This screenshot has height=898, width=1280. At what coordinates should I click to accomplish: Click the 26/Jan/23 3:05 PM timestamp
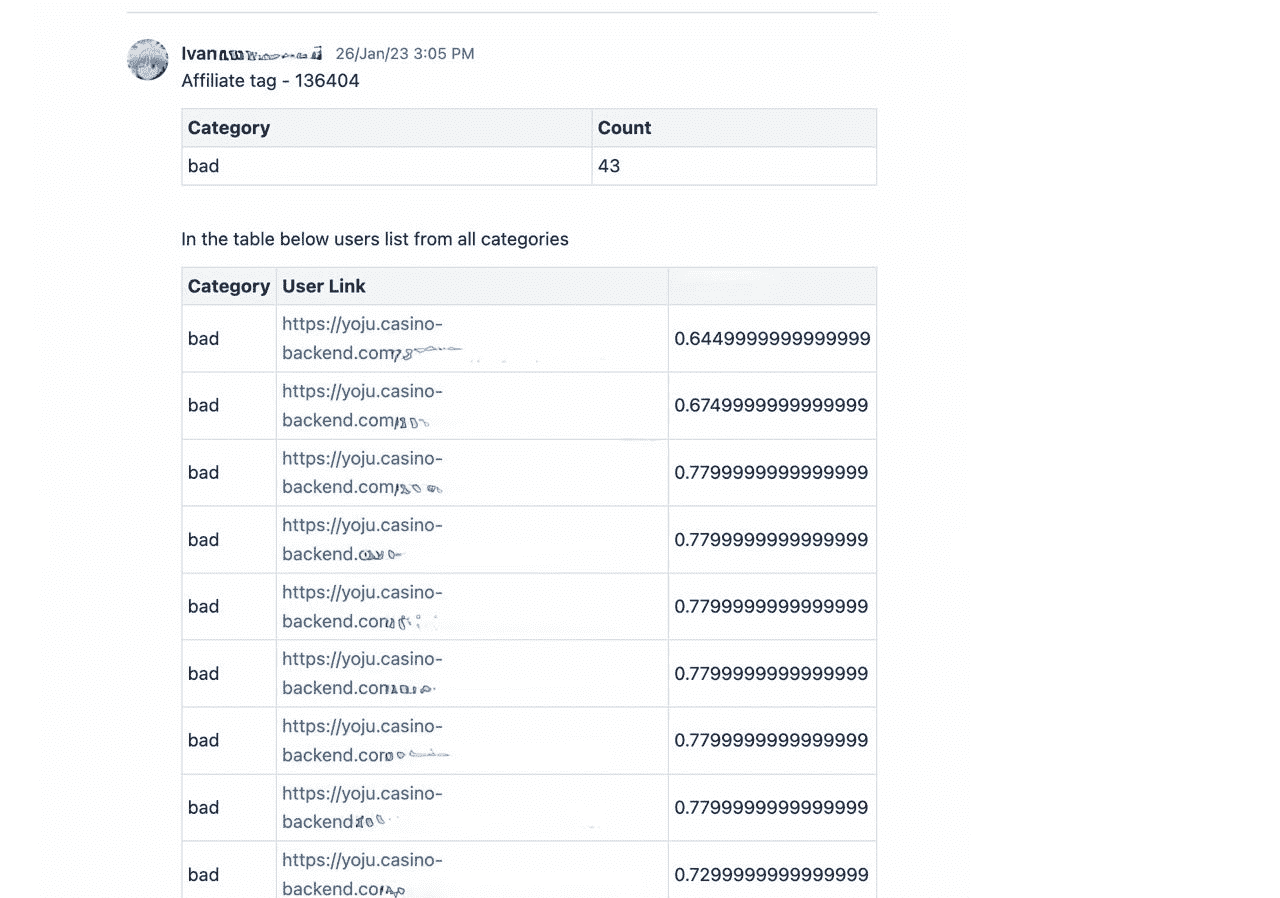click(405, 53)
